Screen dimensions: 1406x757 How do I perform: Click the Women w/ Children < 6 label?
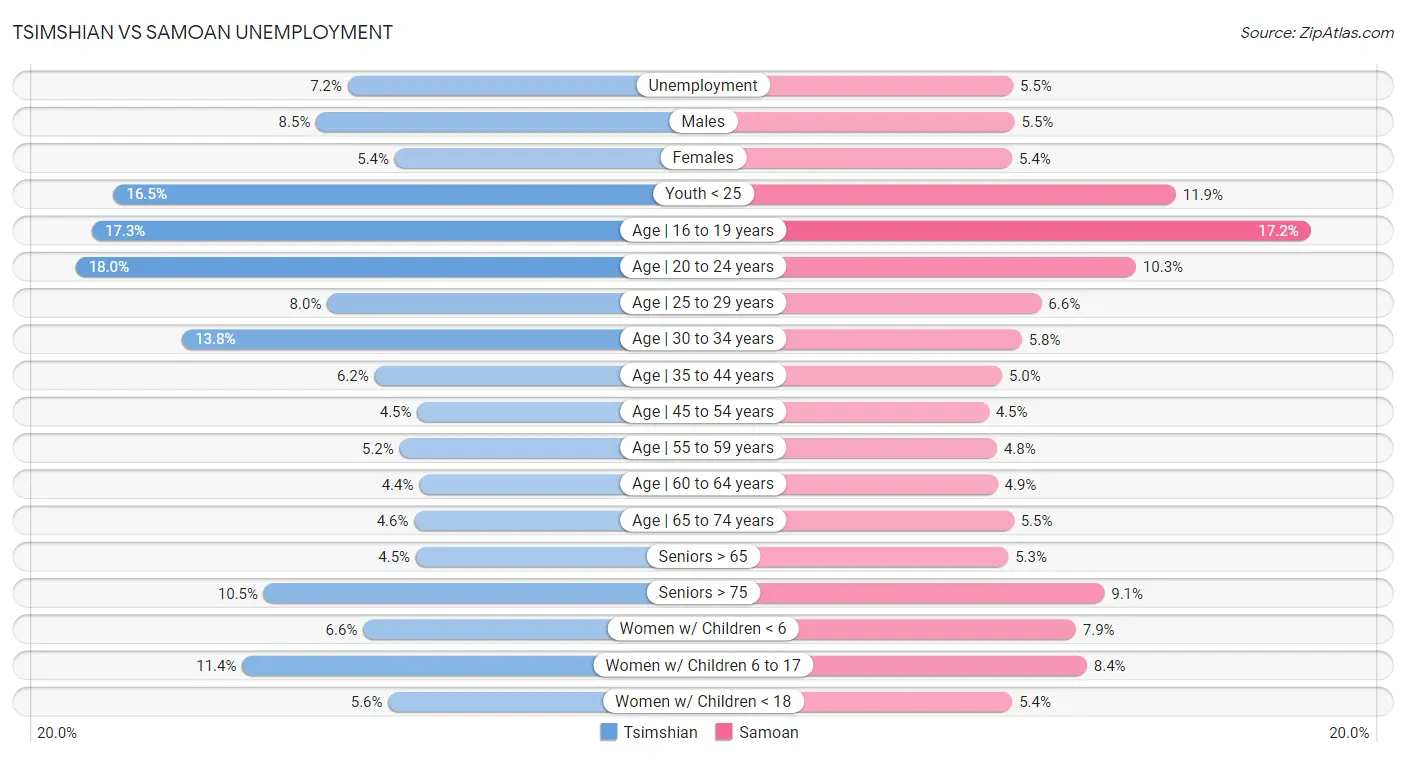click(703, 629)
